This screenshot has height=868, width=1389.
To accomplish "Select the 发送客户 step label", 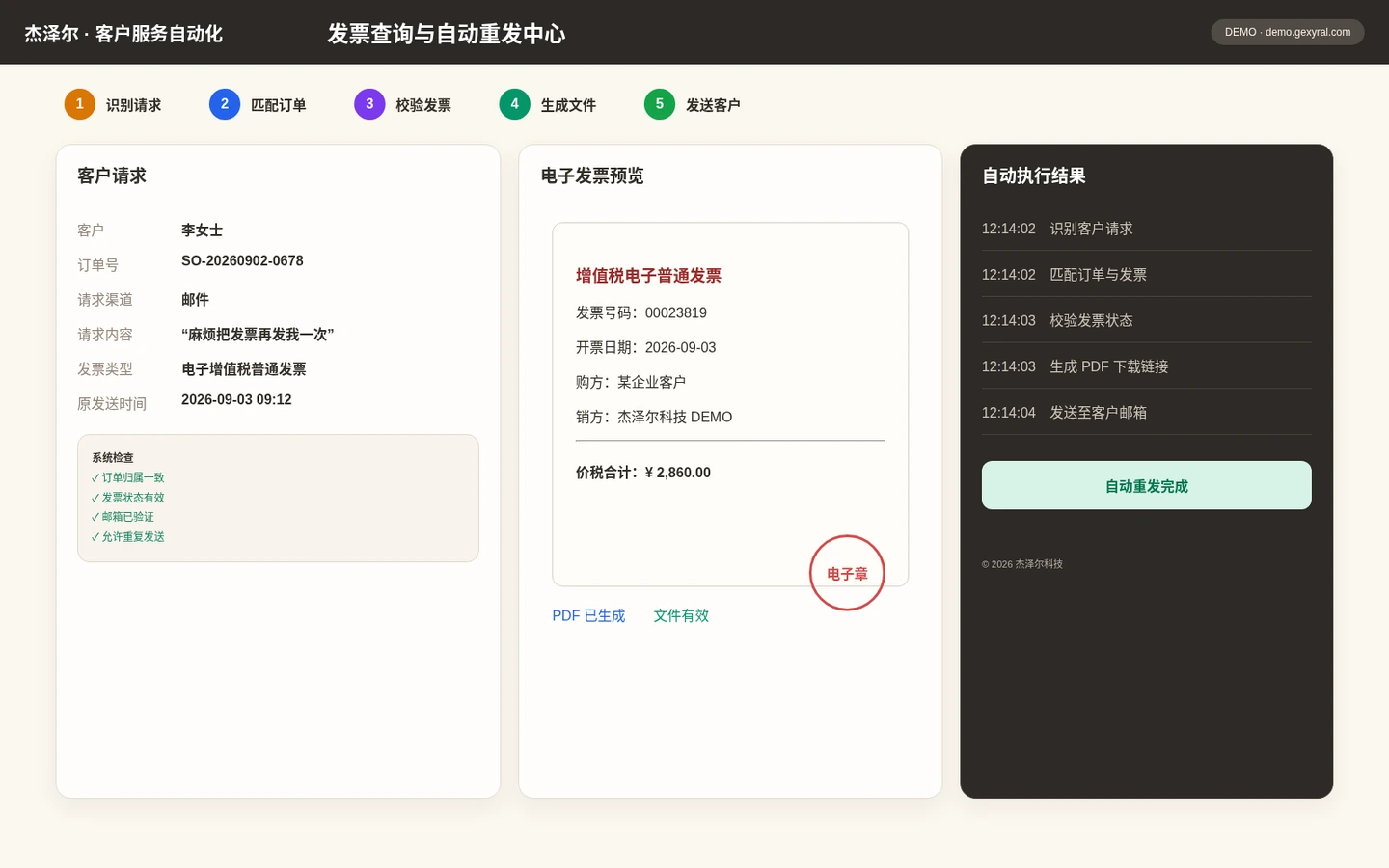I will click(713, 105).
